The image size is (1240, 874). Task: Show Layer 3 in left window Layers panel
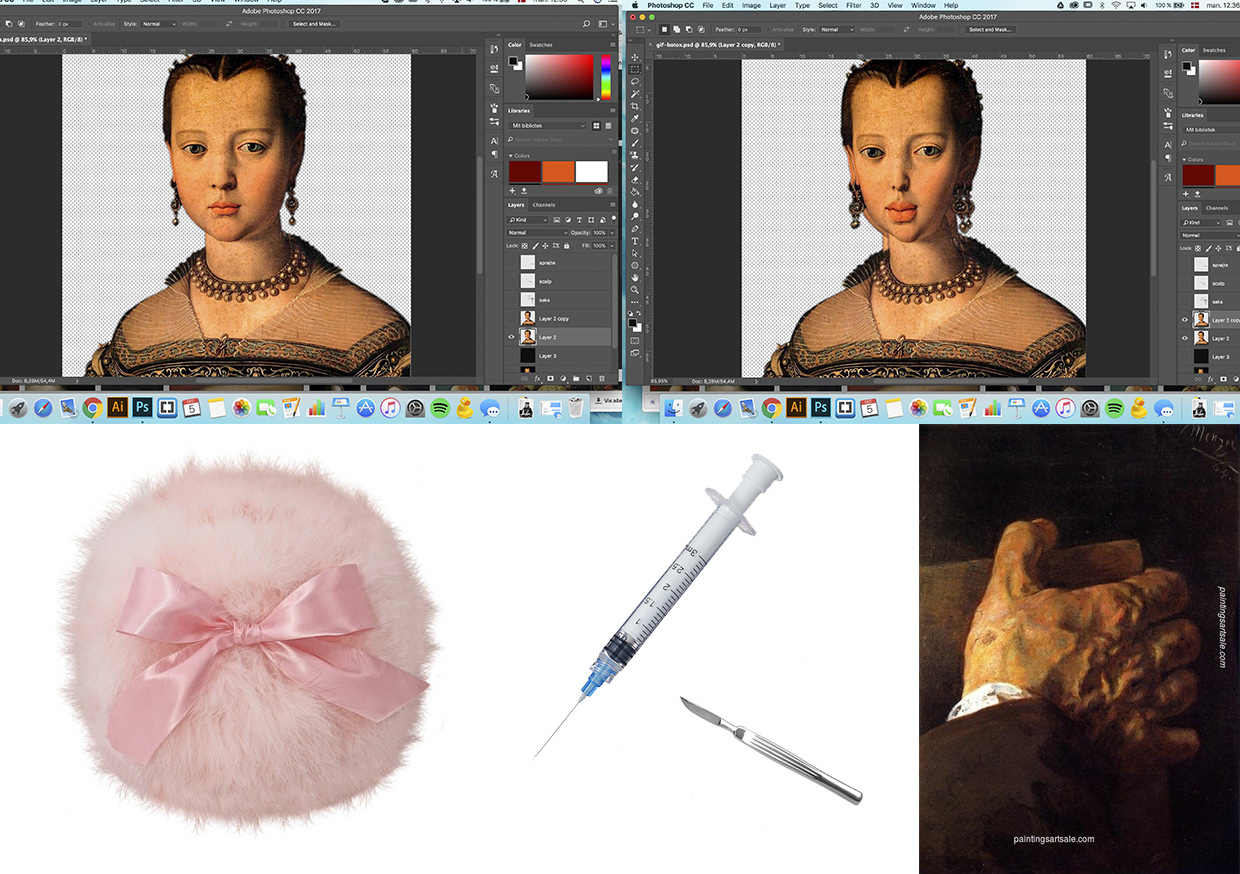pyautogui.click(x=511, y=356)
